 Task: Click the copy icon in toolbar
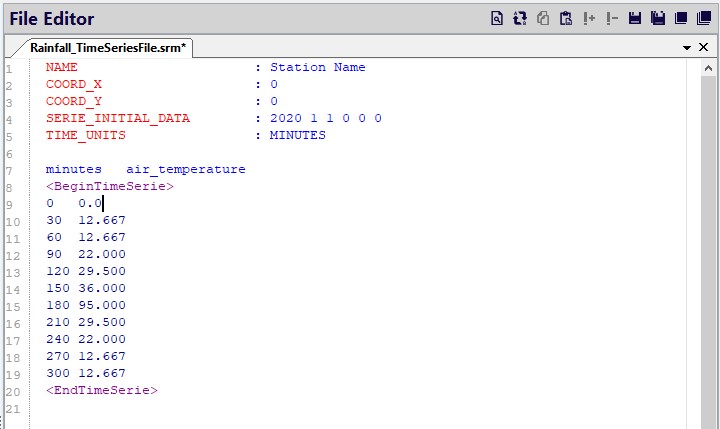tap(543, 18)
